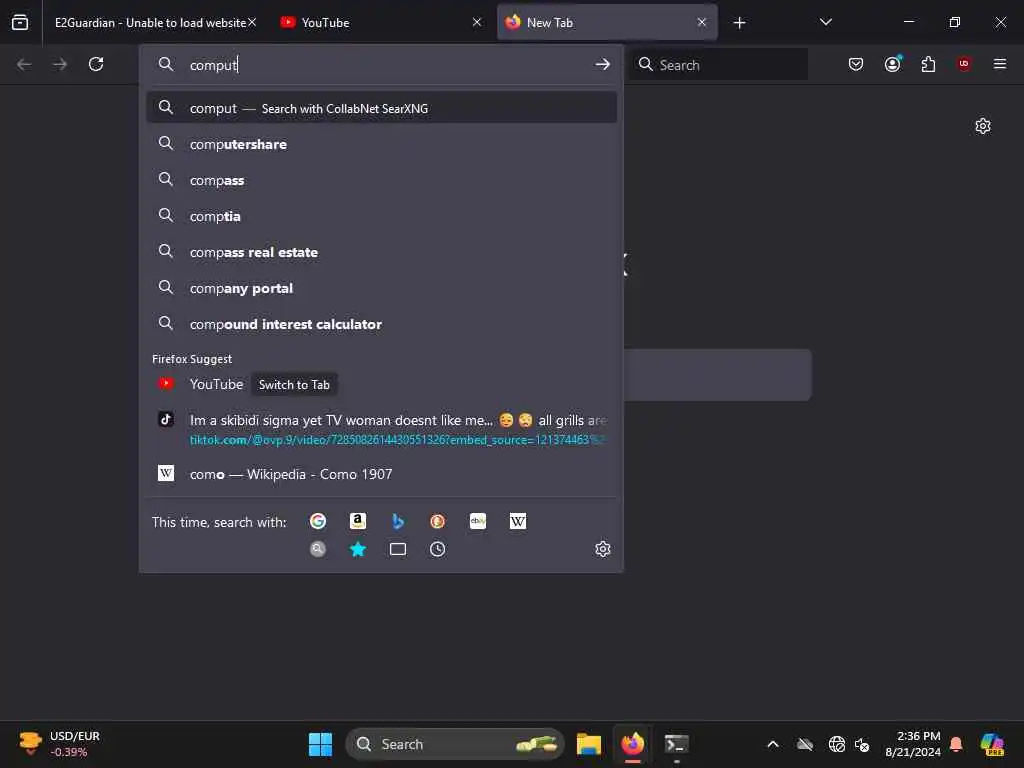Open the clock showing 2:36 PM
This screenshot has height=768, width=1024.
pos(913,744)
